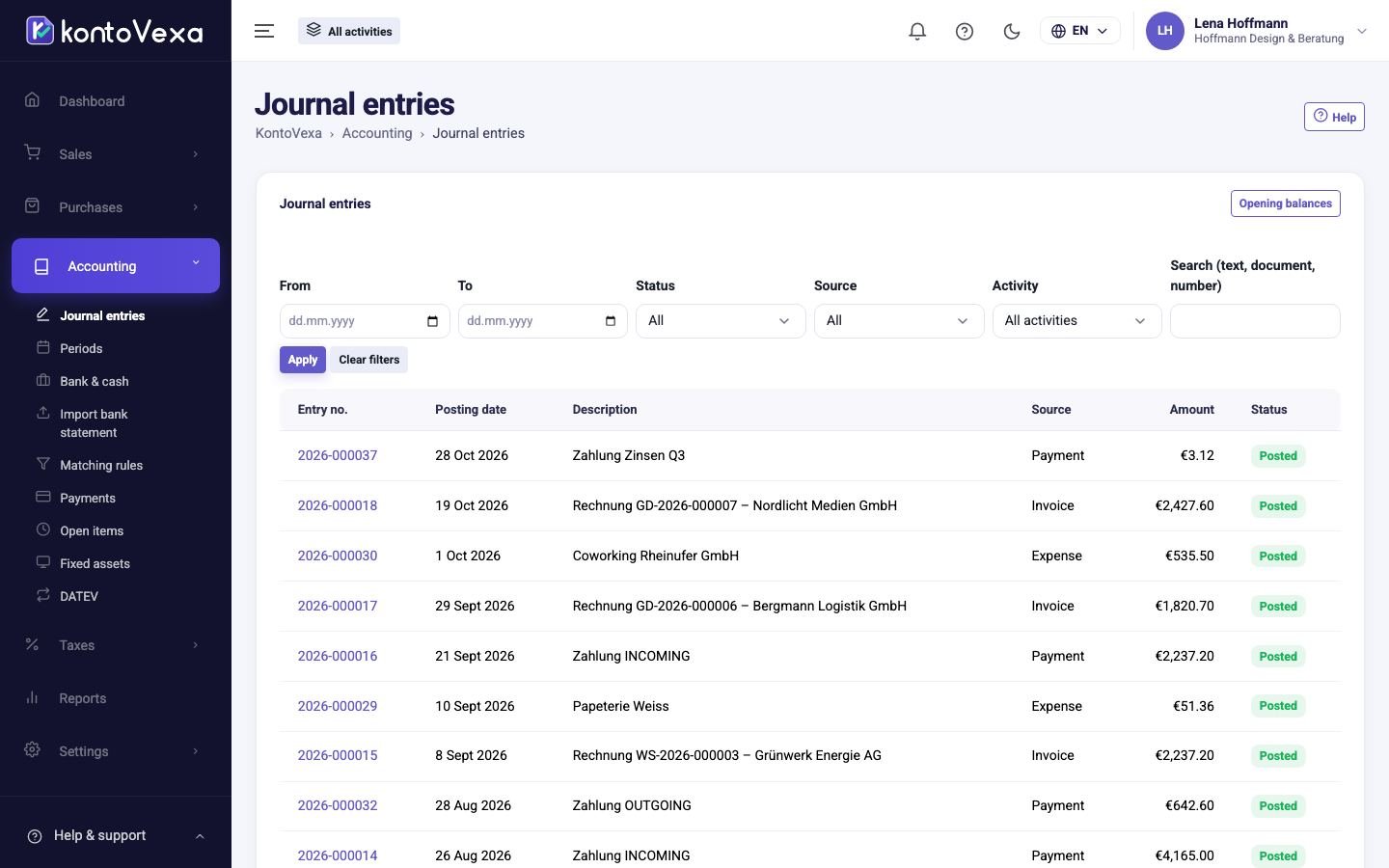Click the Fixed assets monitor icon
Viewport: 1389px width, 868px height.
tap(42, 562)
